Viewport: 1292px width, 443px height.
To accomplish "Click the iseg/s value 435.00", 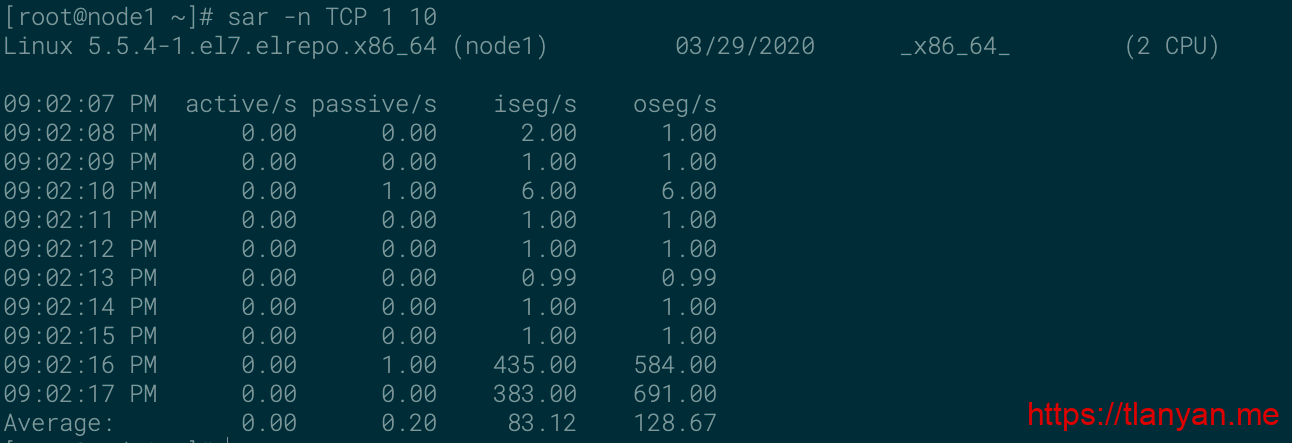I will 535,365.
